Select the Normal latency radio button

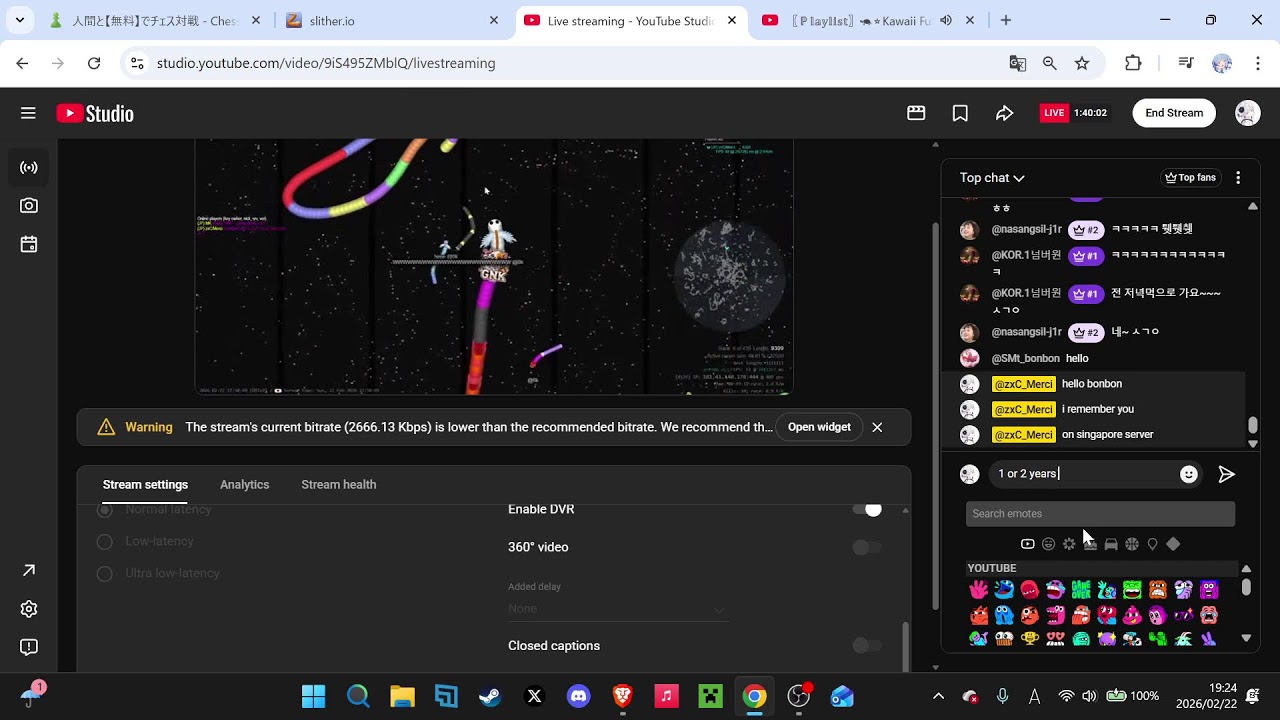(104, 510)
